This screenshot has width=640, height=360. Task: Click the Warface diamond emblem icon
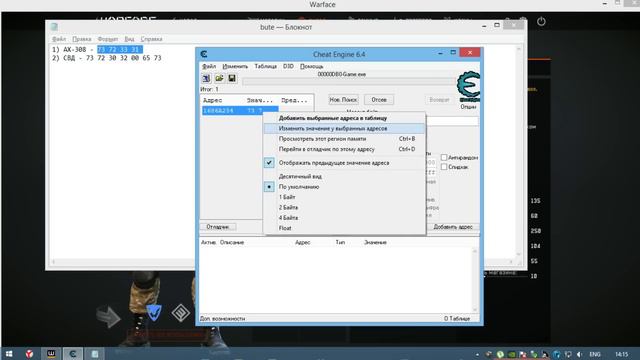pos(180,313)
